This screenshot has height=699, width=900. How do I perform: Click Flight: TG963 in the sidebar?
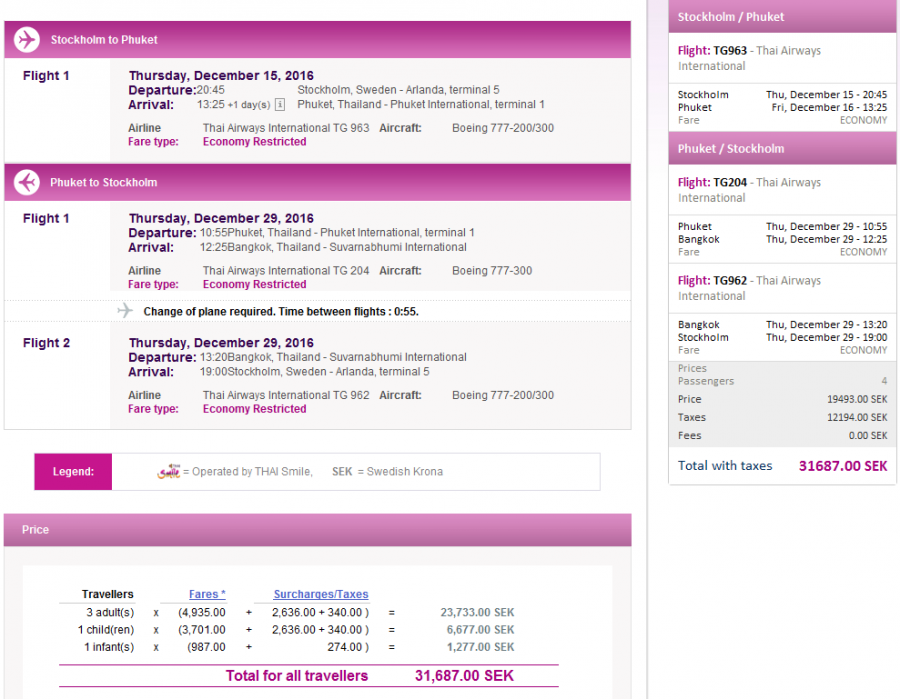tap(712, 51)
